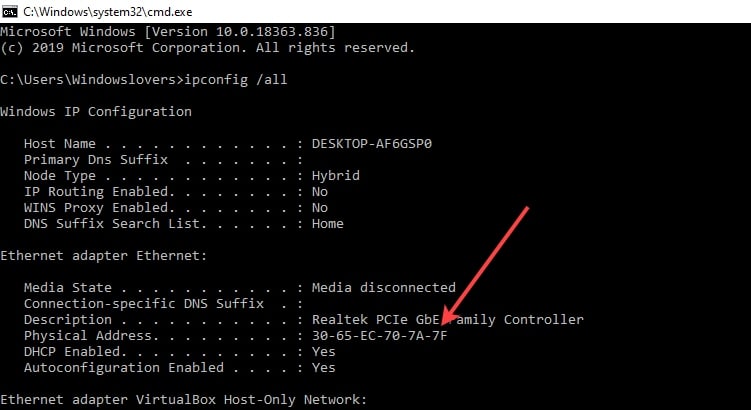The image size is (751, 410).
Task: Click the typed ipconfig /all command
Action: coord(236,80)
